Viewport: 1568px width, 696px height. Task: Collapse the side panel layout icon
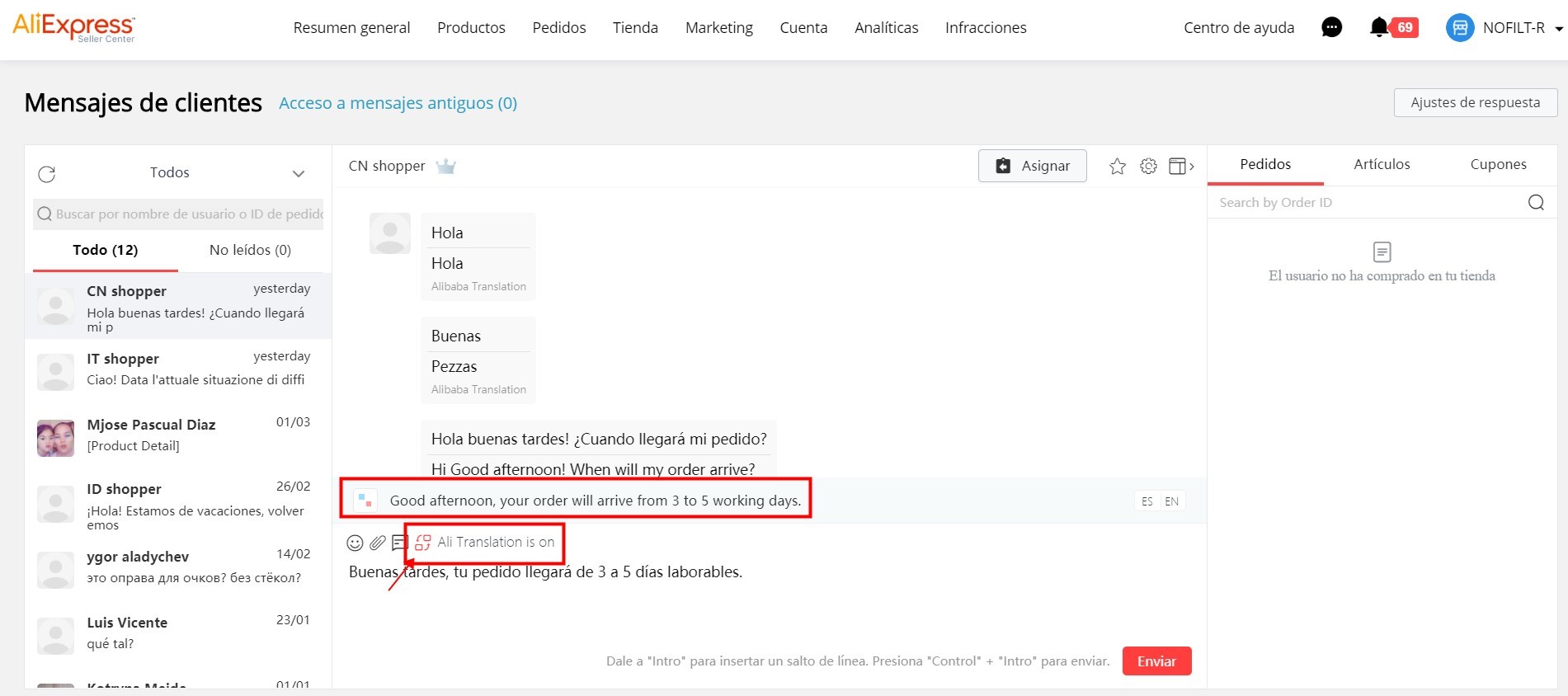click(1180, 167)
